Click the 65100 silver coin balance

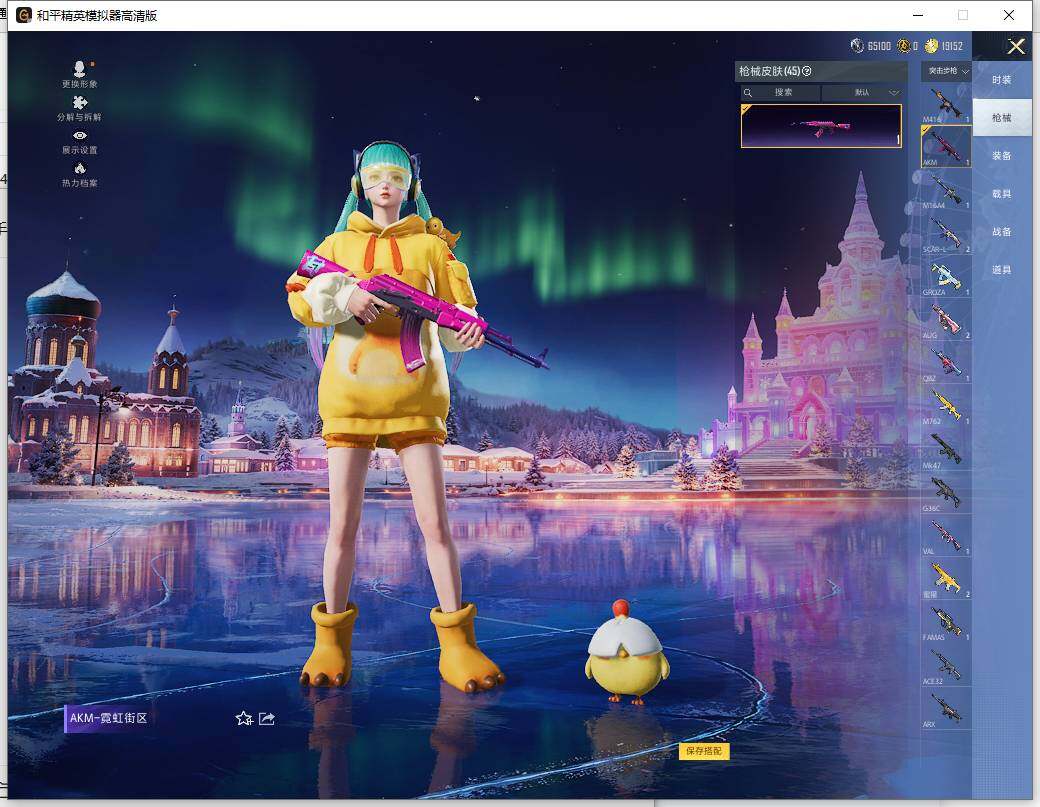(871, 46)
